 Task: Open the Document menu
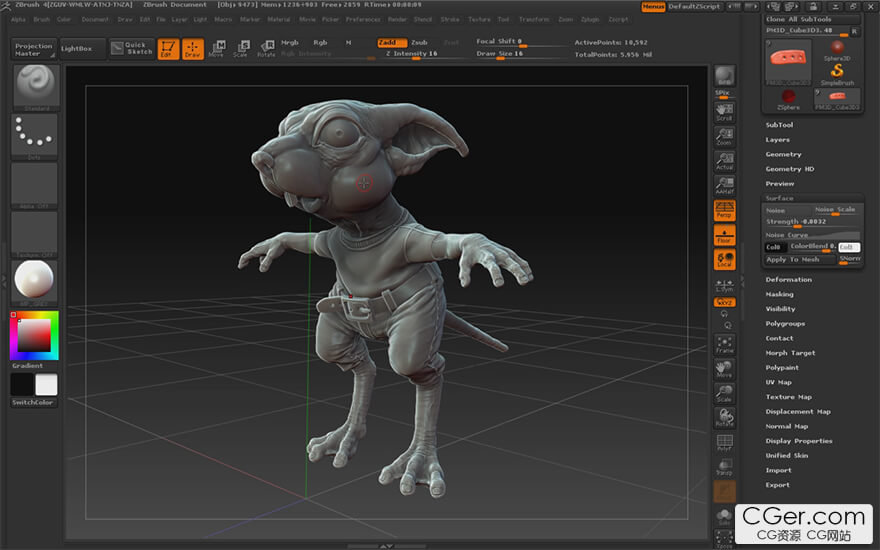95,20
